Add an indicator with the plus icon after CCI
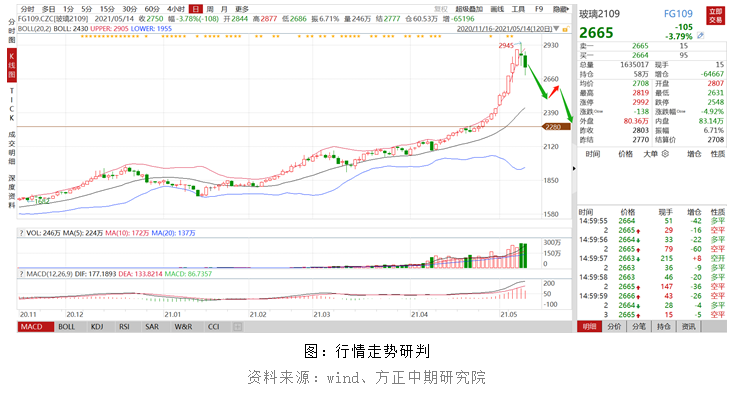The image size is (737, 397). click(238, 327)
